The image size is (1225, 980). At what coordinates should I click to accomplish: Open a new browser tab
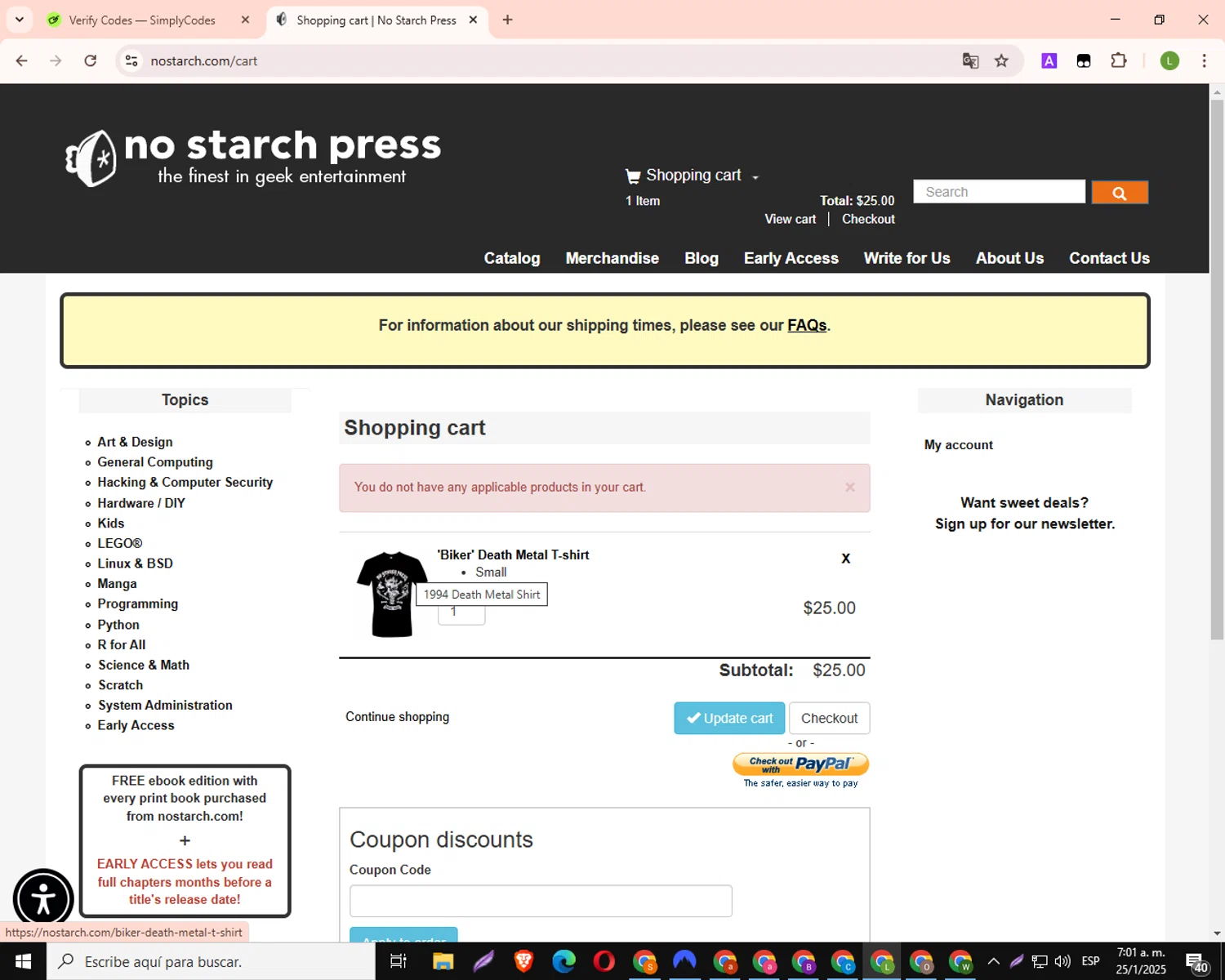pos(508,20)
